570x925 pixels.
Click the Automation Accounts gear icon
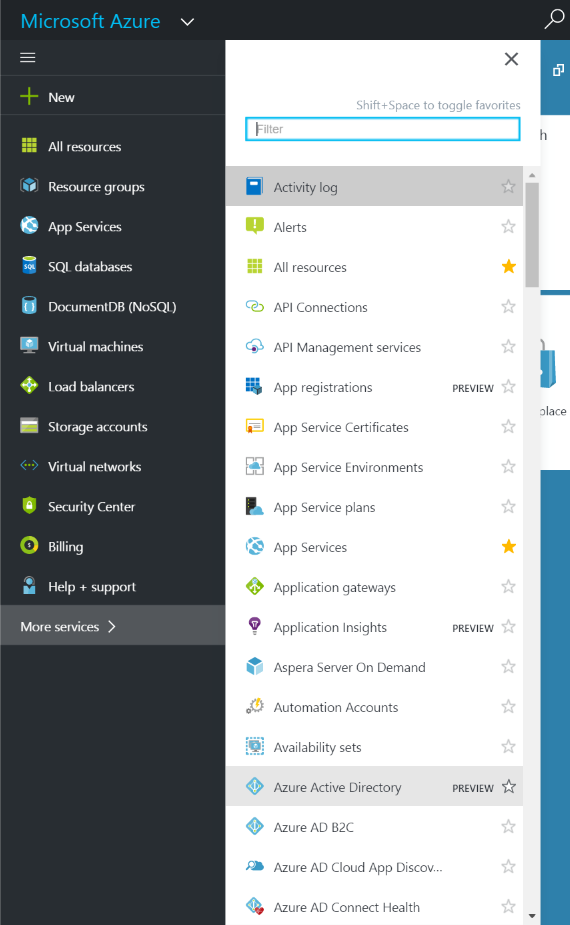254,706
